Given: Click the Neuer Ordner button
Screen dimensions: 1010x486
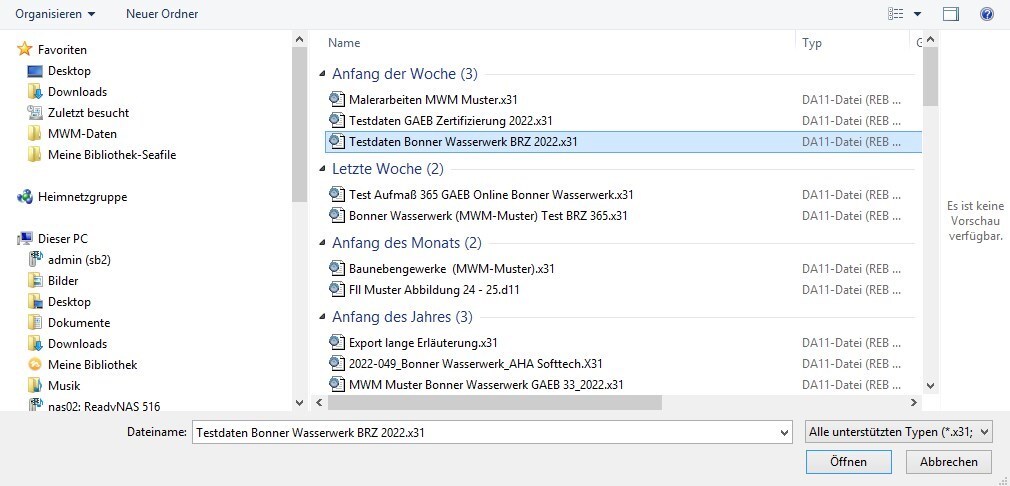Looking at the screenshot, I should click(x=162, y=14).
